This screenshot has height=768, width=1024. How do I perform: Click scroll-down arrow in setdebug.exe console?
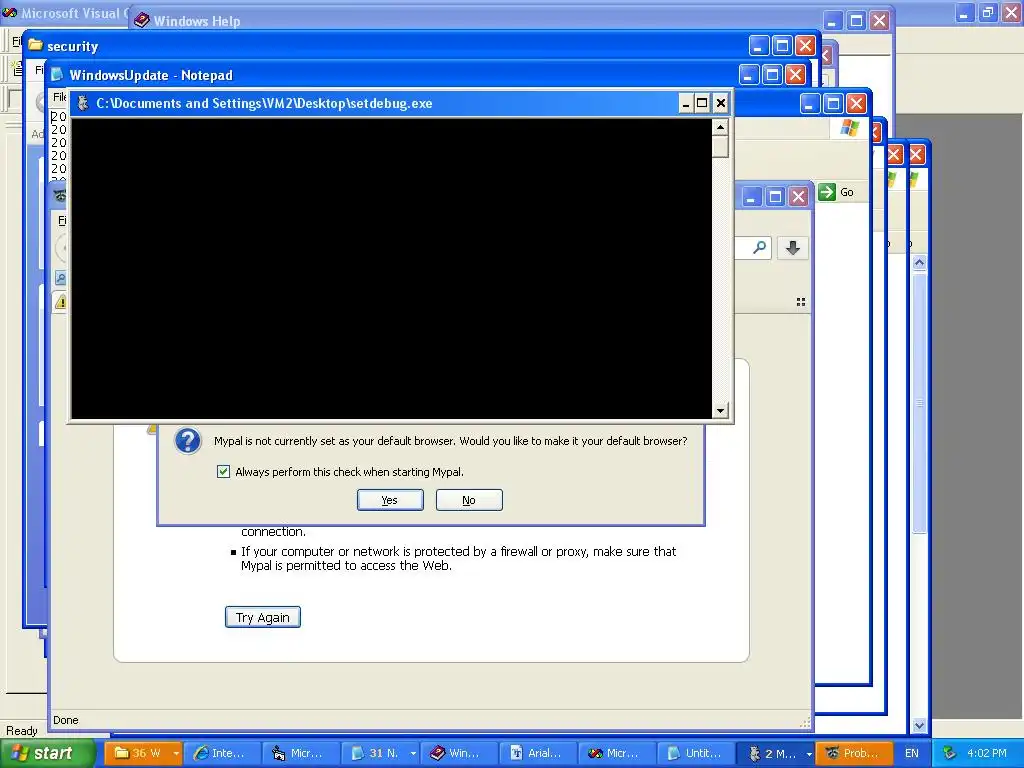(720, 411)
